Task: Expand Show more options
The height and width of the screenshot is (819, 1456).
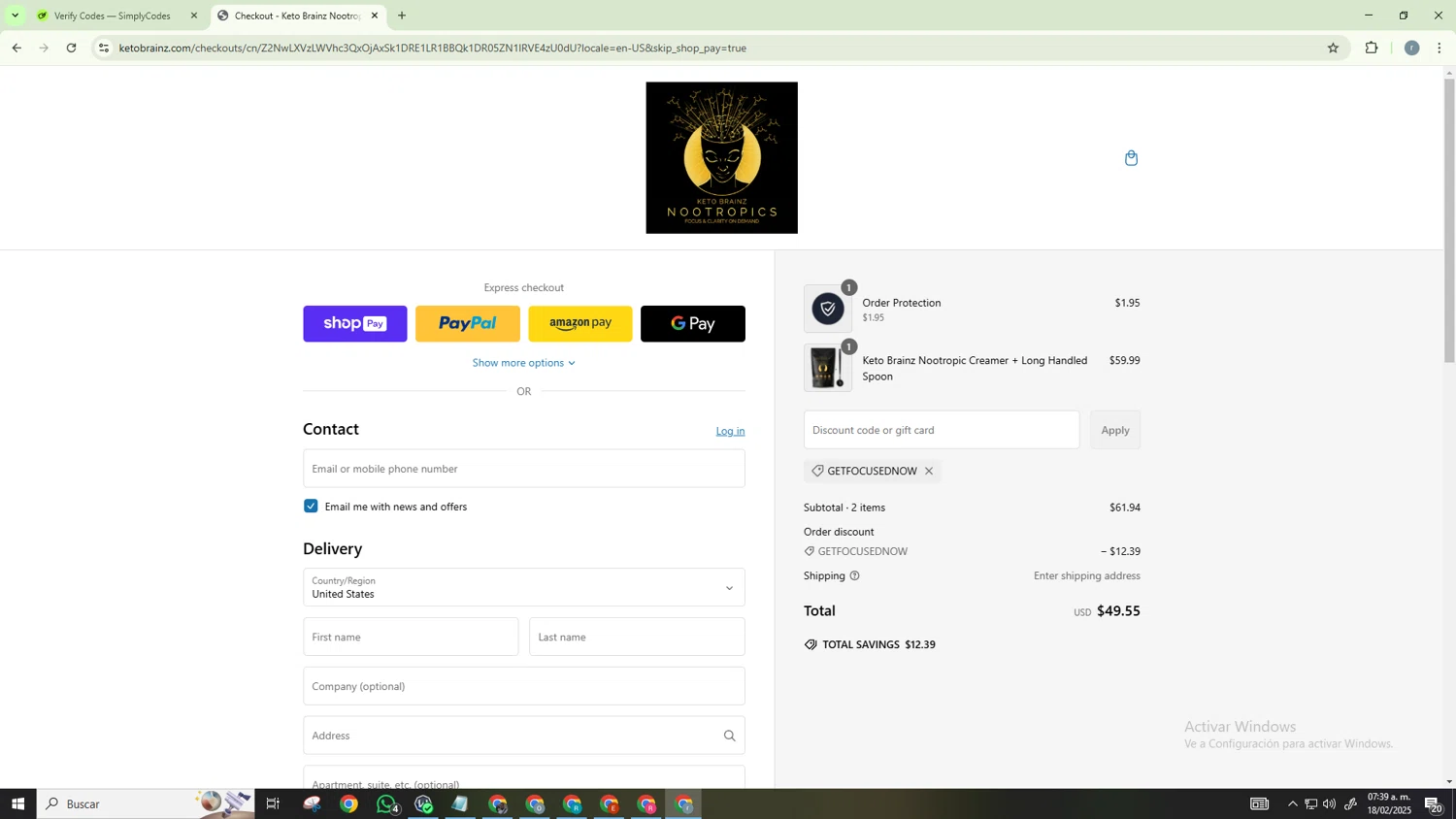Action: [524, 363]
